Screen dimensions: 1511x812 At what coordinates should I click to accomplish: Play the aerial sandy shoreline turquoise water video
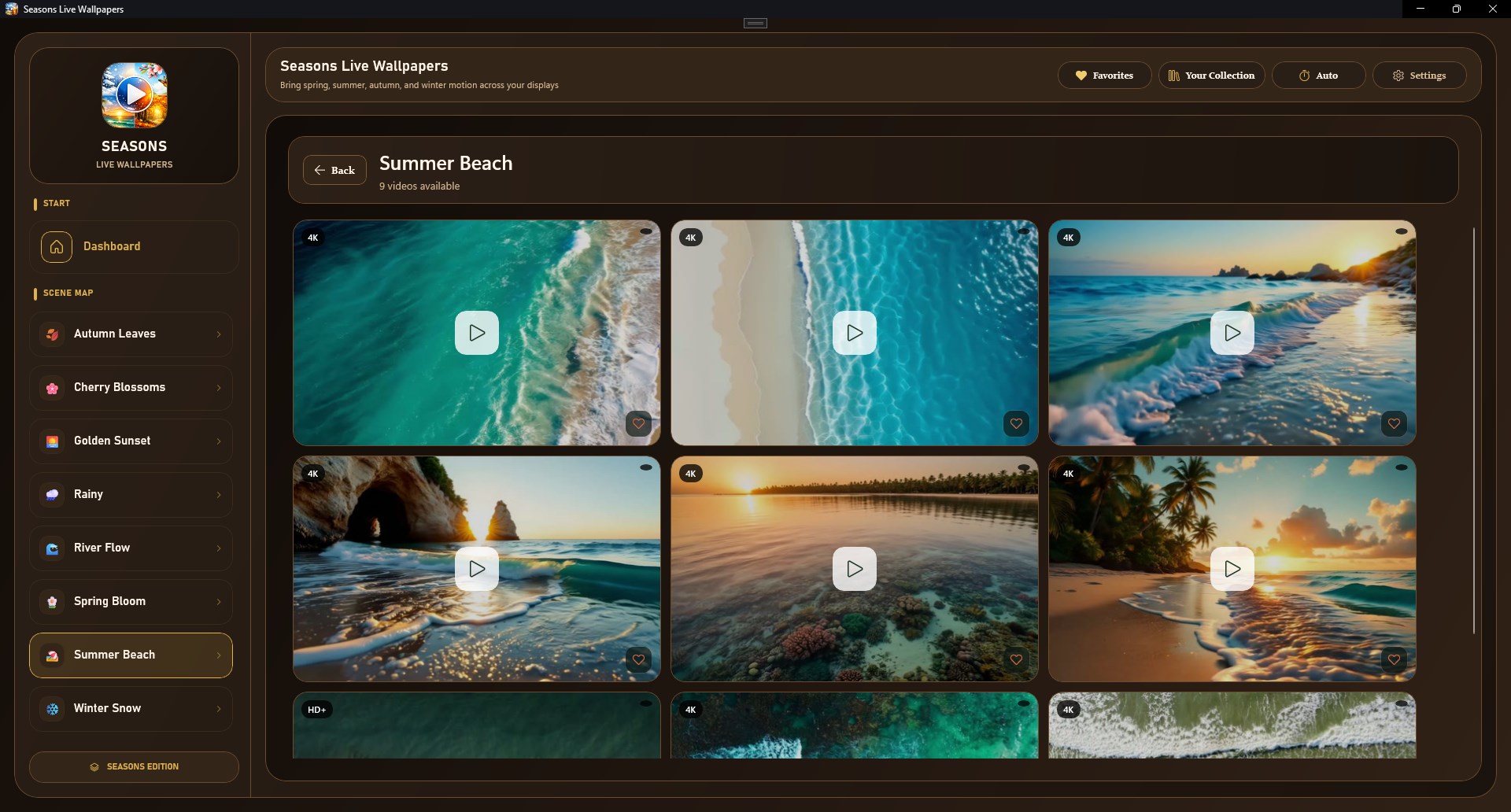[855, 333]
